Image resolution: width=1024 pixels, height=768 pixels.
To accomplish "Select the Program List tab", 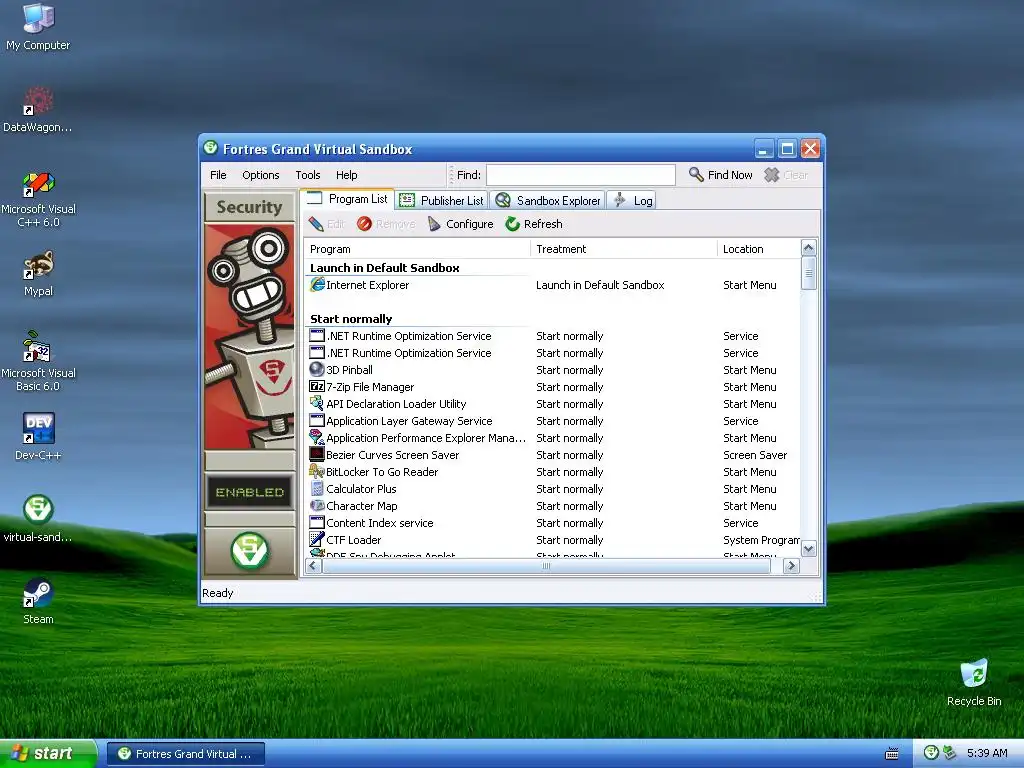I will [x=347, y=199].
